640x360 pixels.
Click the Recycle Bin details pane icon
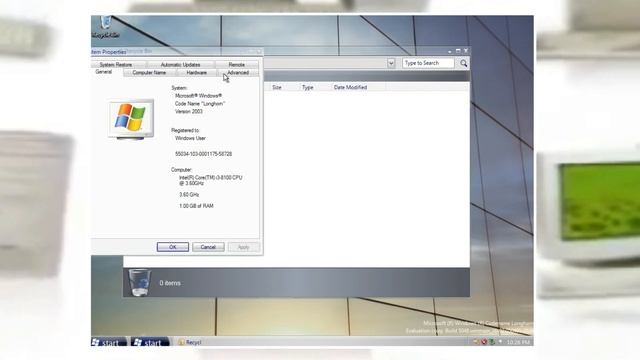[x=139, y=282]
